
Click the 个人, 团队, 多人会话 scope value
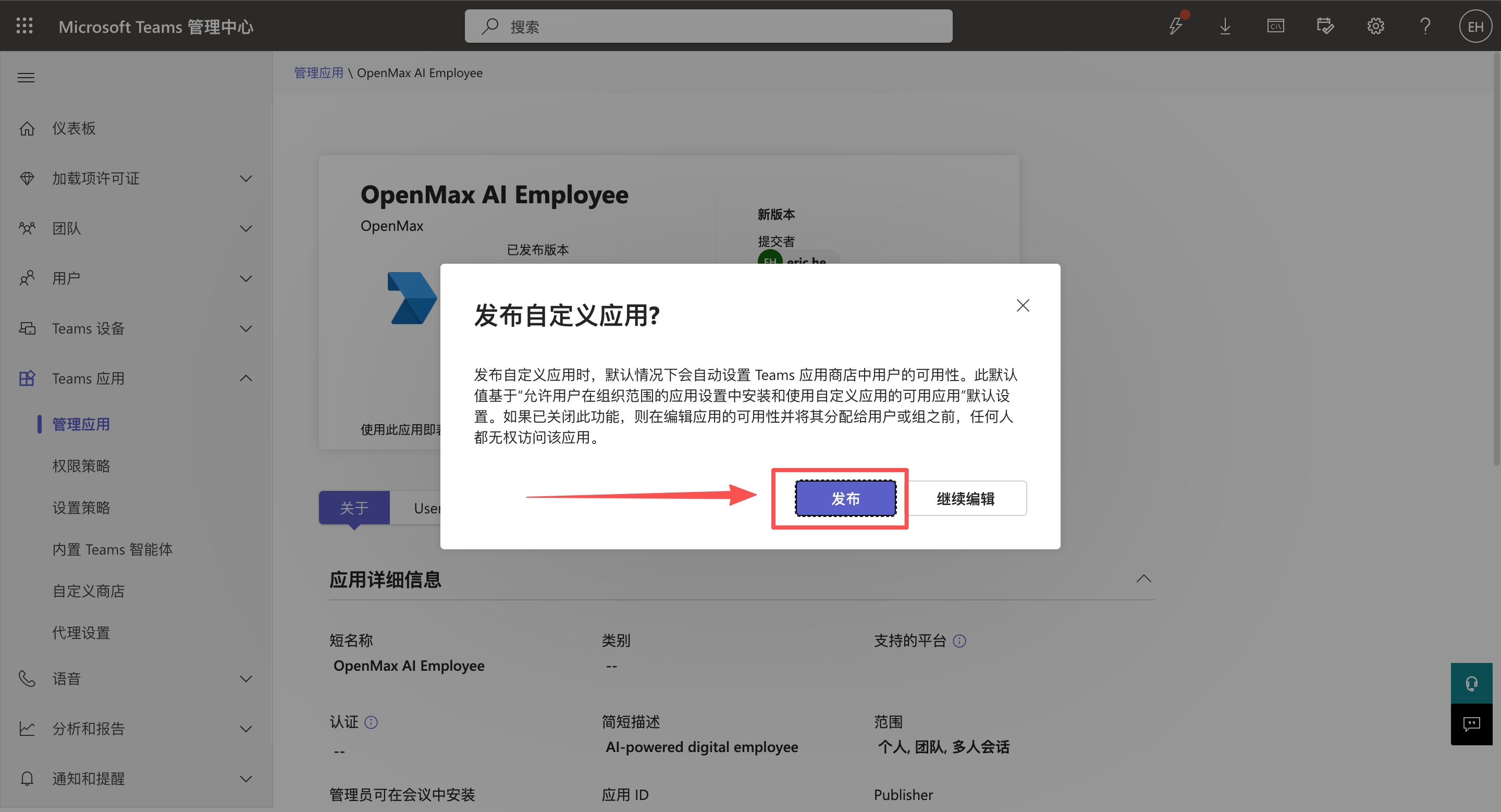tap(944, 747)
